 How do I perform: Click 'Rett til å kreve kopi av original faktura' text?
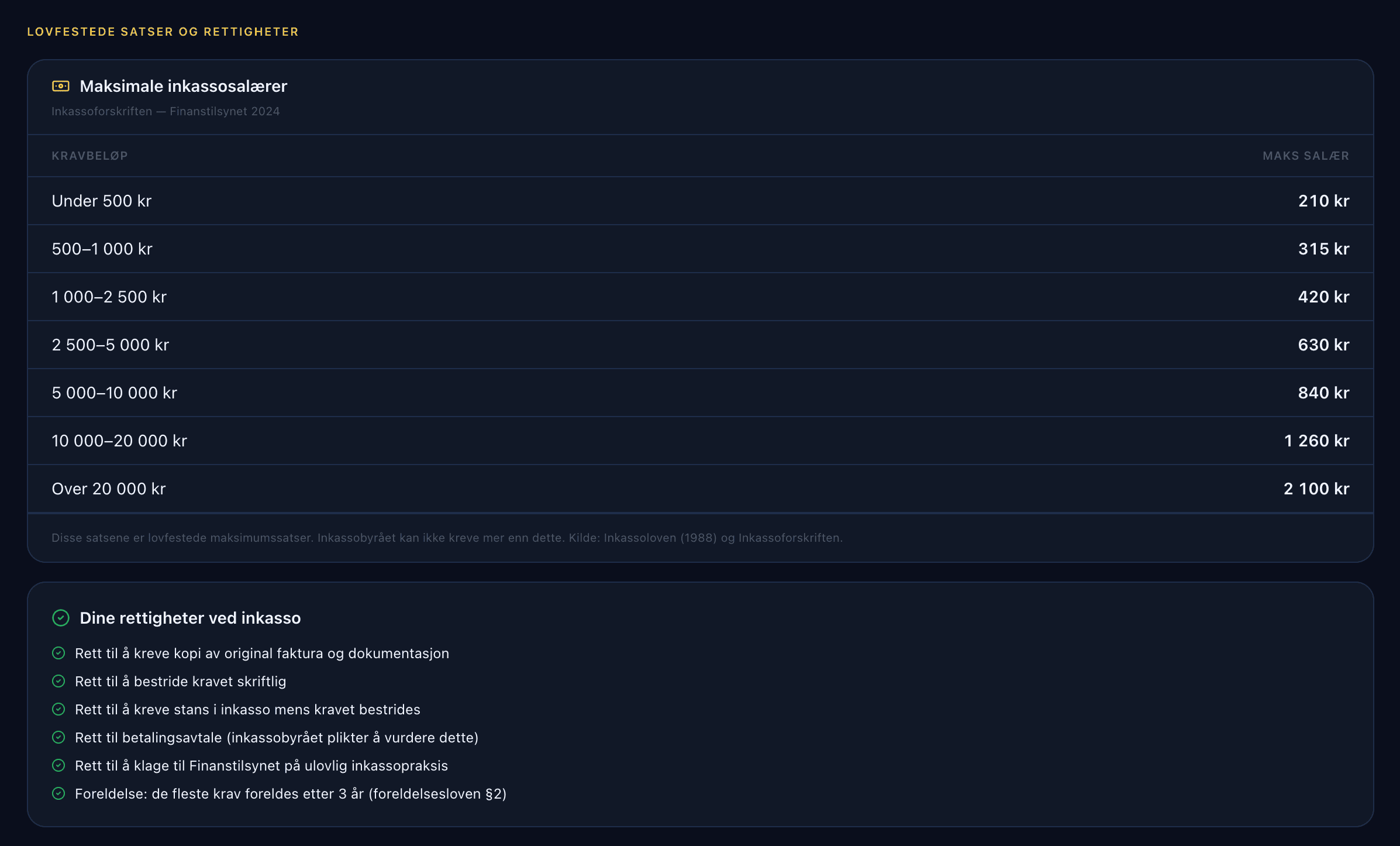pos(262,654)
